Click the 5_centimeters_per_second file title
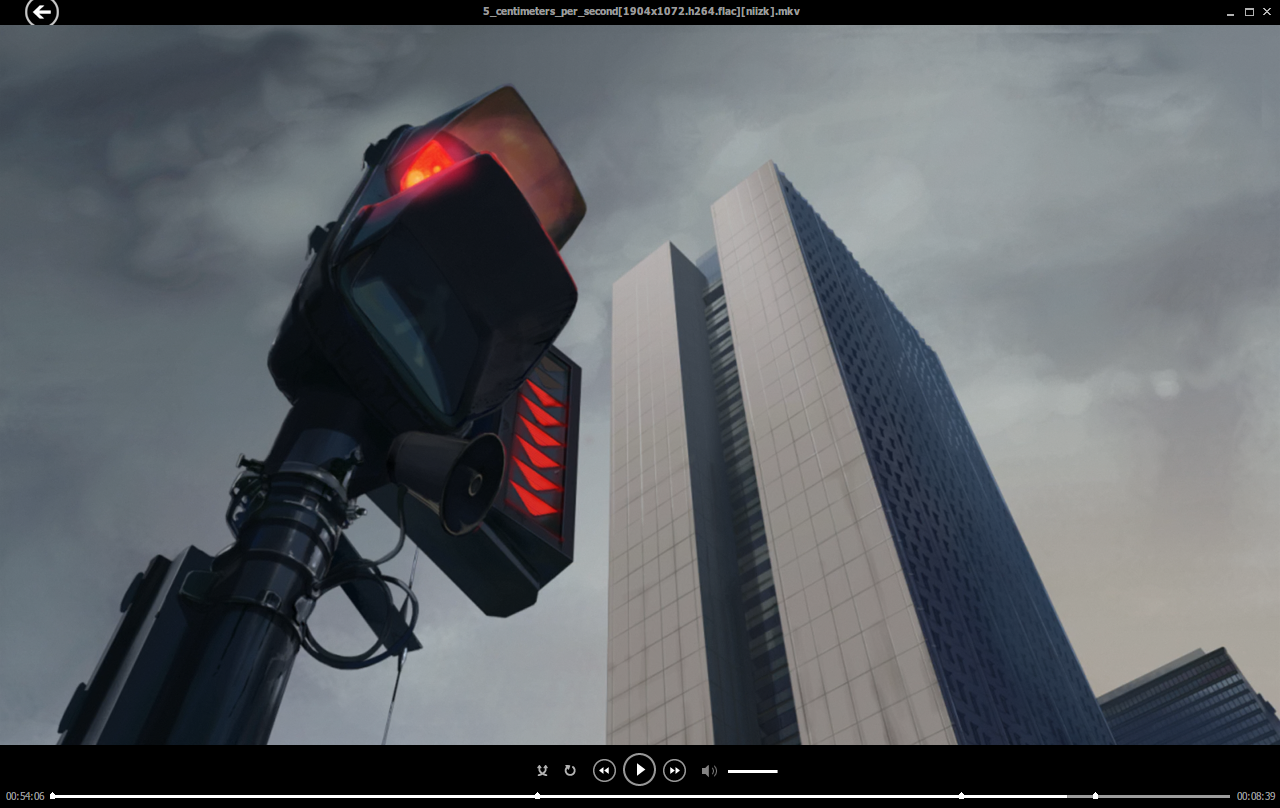Screen dimensions: 1280x808 [x=641, y=11]
